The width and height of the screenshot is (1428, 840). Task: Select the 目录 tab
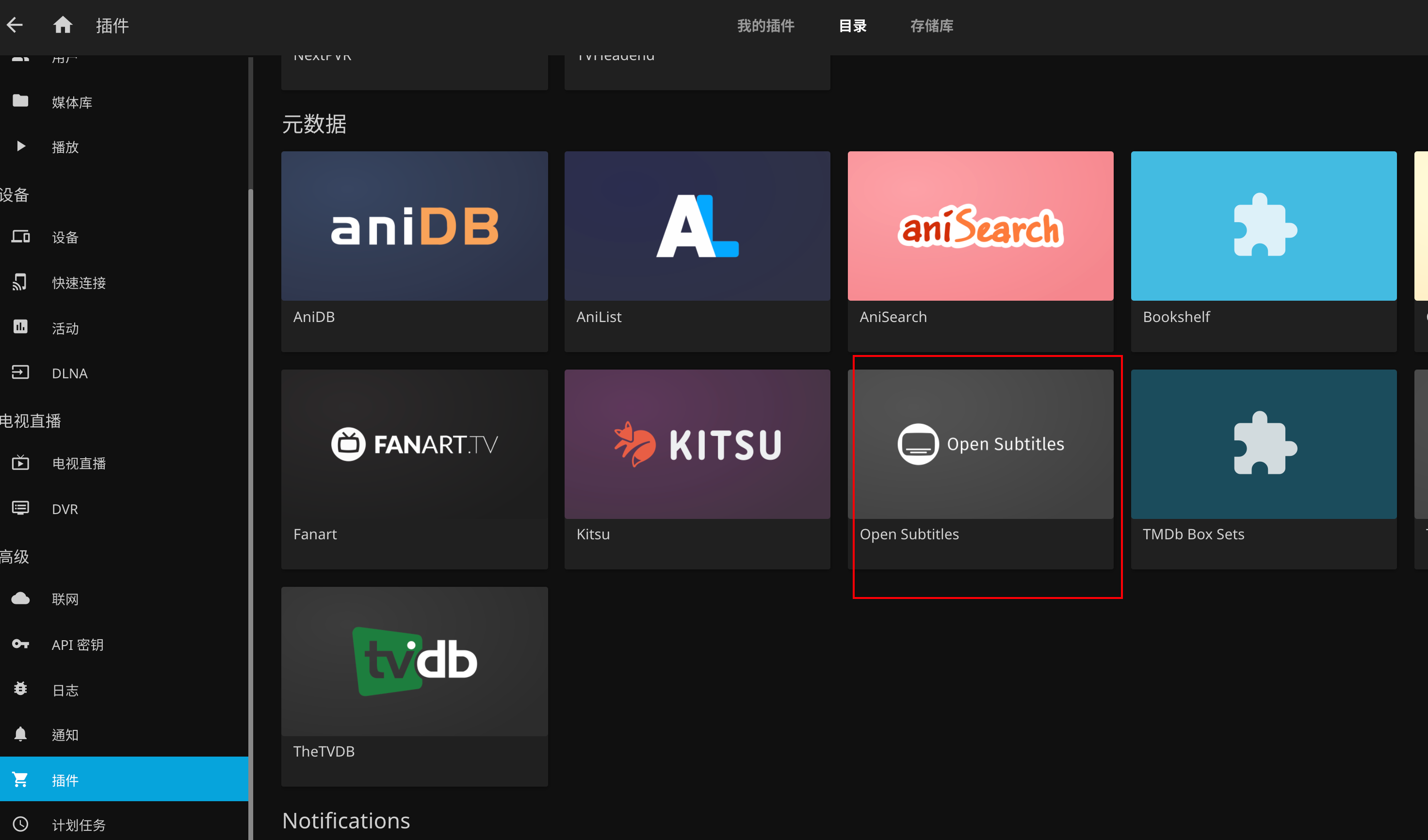coord(852,26)
